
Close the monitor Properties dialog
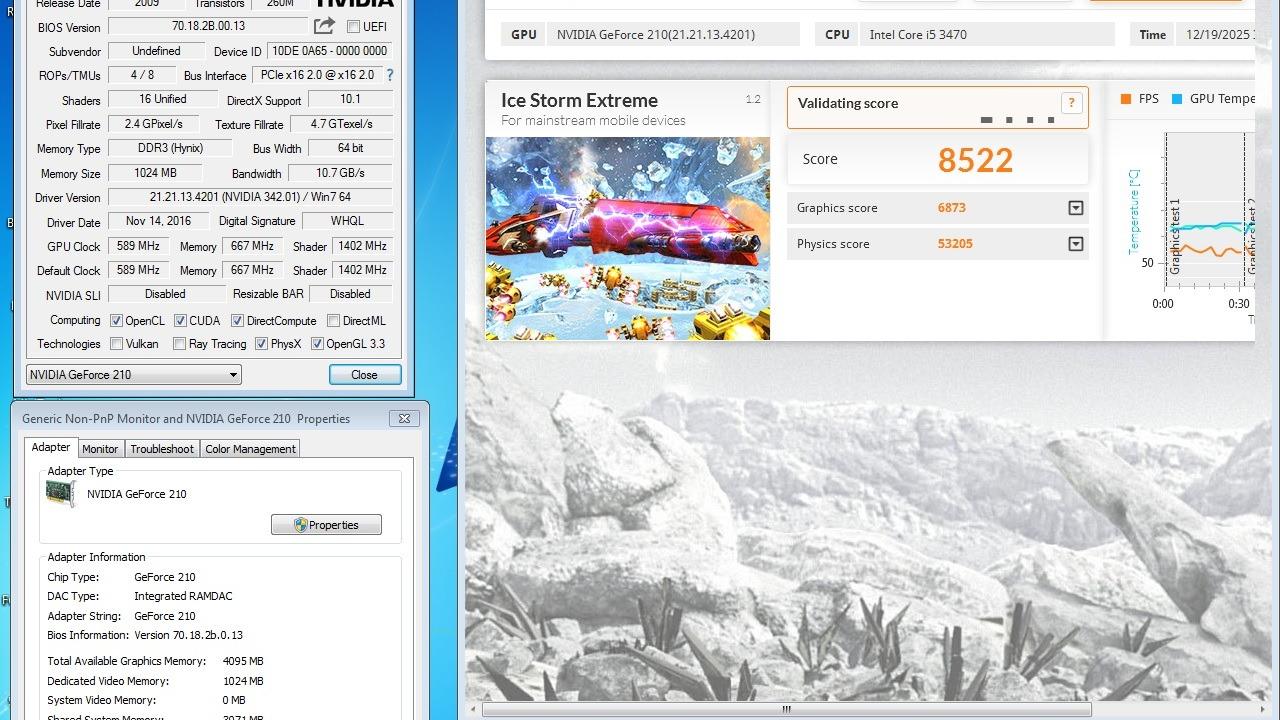(x=404, y=419)
